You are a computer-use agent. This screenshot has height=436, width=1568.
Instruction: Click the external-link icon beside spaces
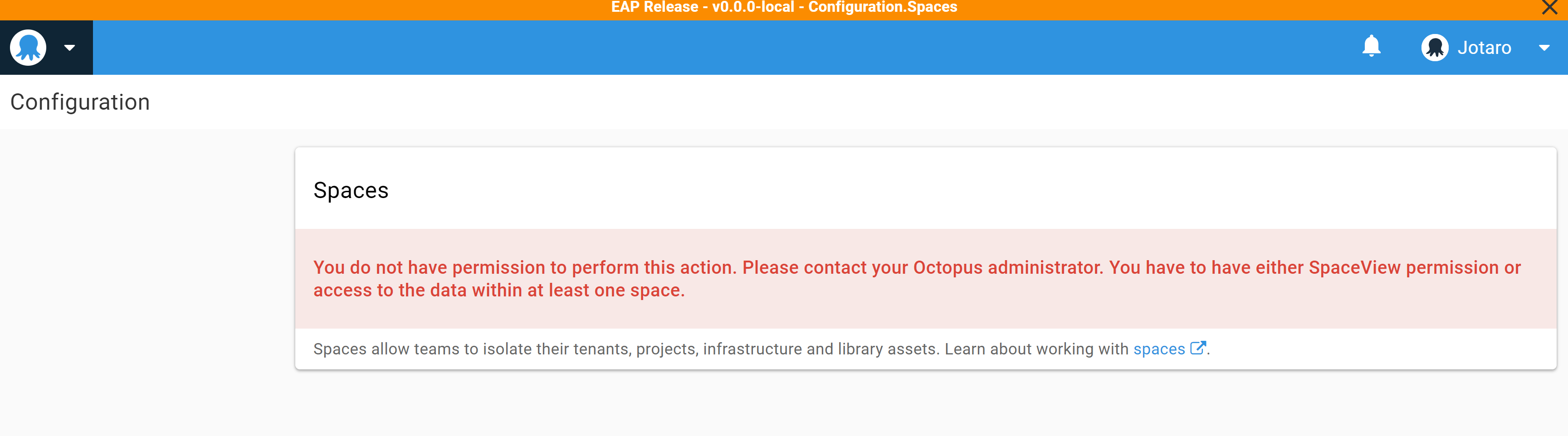coord(1197,348)
